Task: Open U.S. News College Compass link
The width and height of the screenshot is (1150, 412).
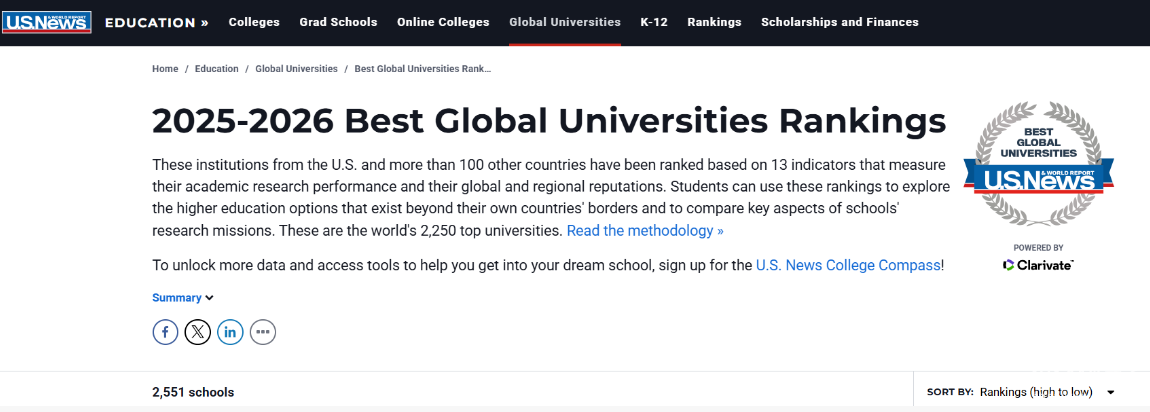Action: [848, 265]
